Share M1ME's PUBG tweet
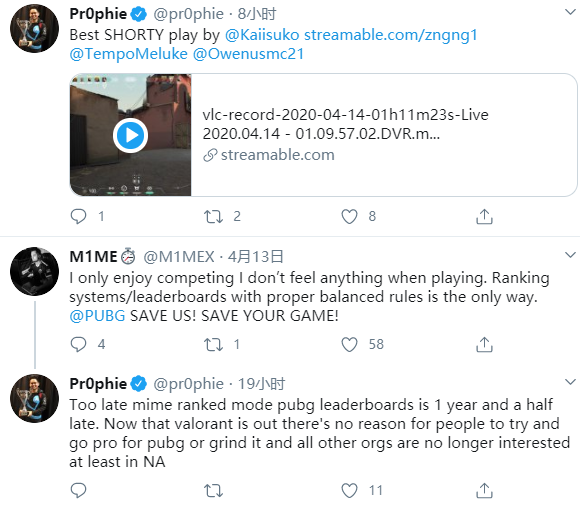This screenshot has height=507, width=580. coord(484,344)
